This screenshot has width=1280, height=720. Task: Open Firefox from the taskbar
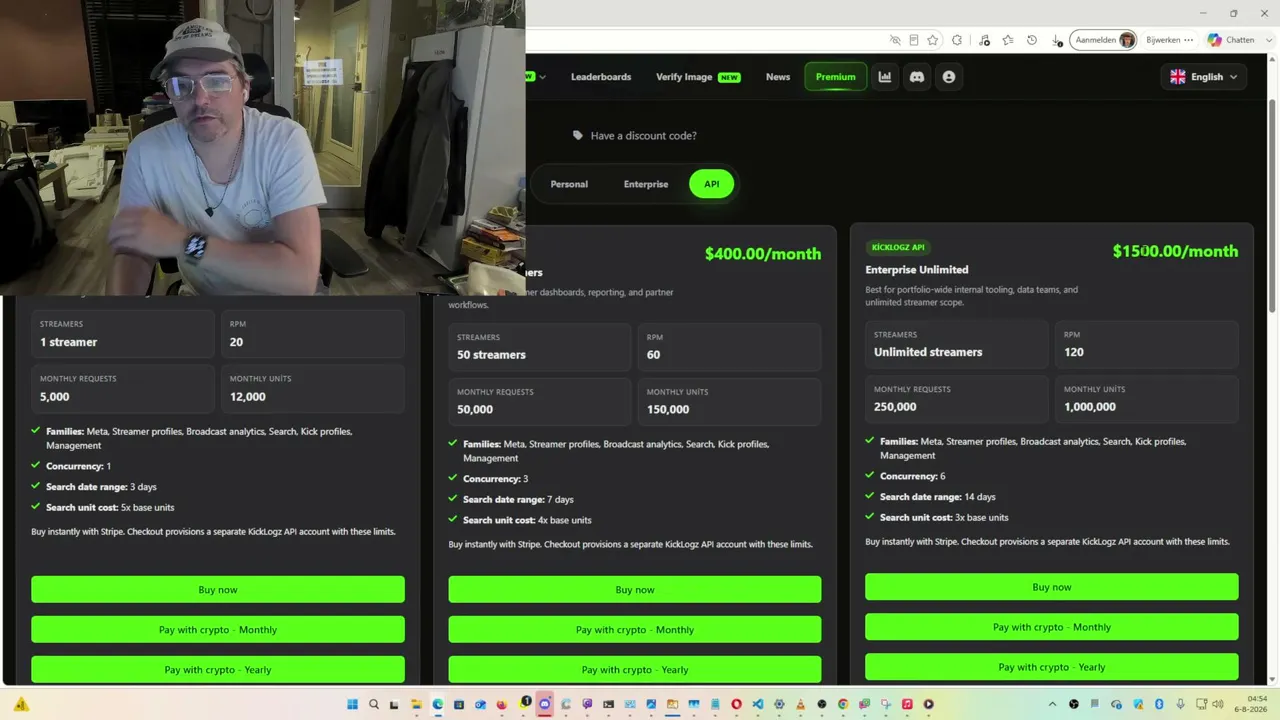[x=502, y=704]
